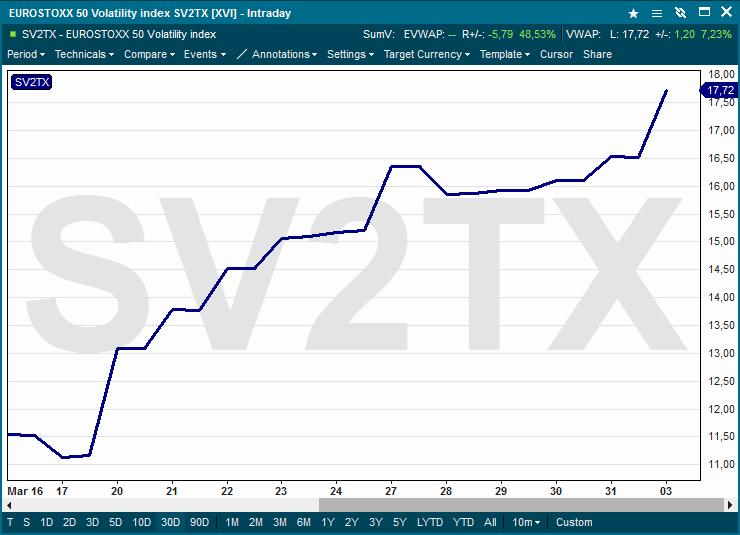740x535 pixels.
Task: Select the S period button
Action: 26,522
